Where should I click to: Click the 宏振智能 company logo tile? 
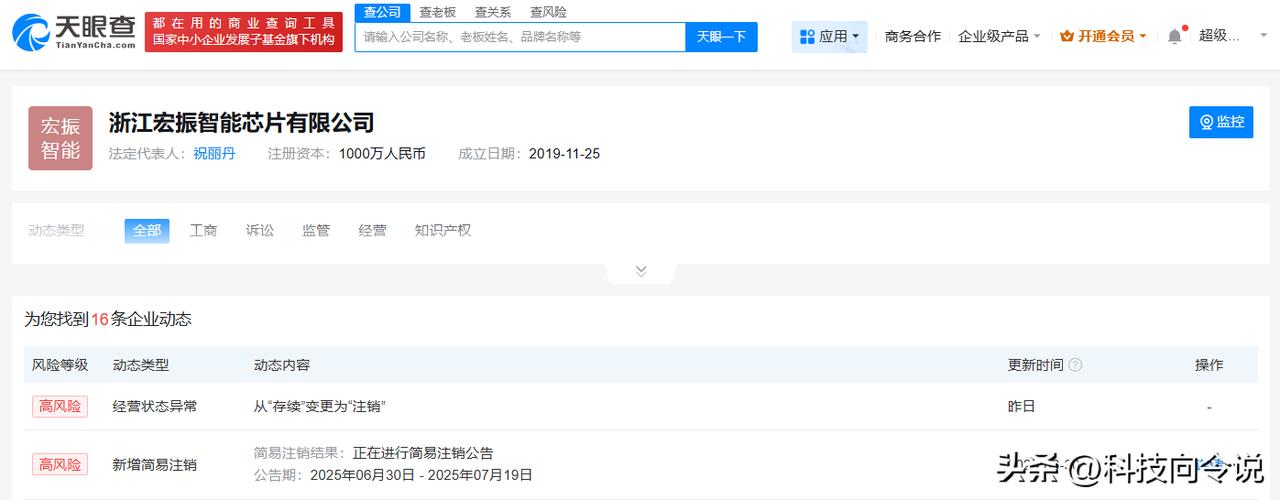60,138
